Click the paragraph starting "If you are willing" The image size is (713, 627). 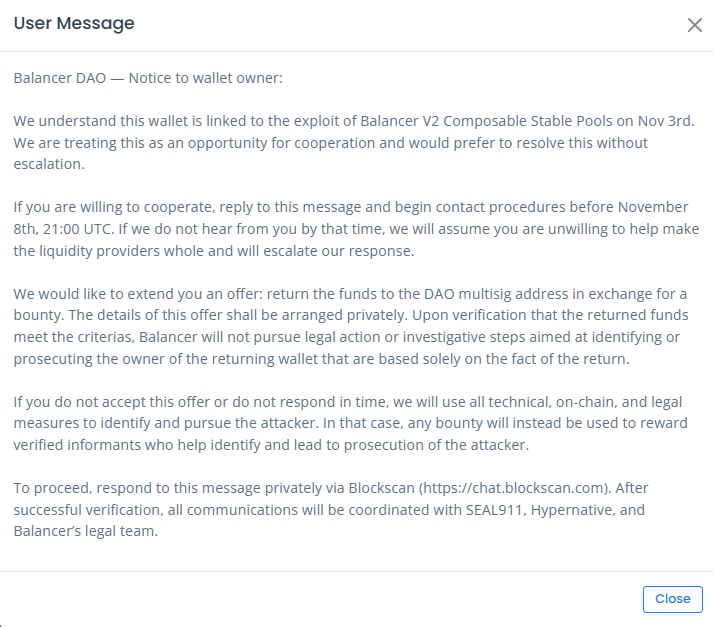tap(350, 229)
